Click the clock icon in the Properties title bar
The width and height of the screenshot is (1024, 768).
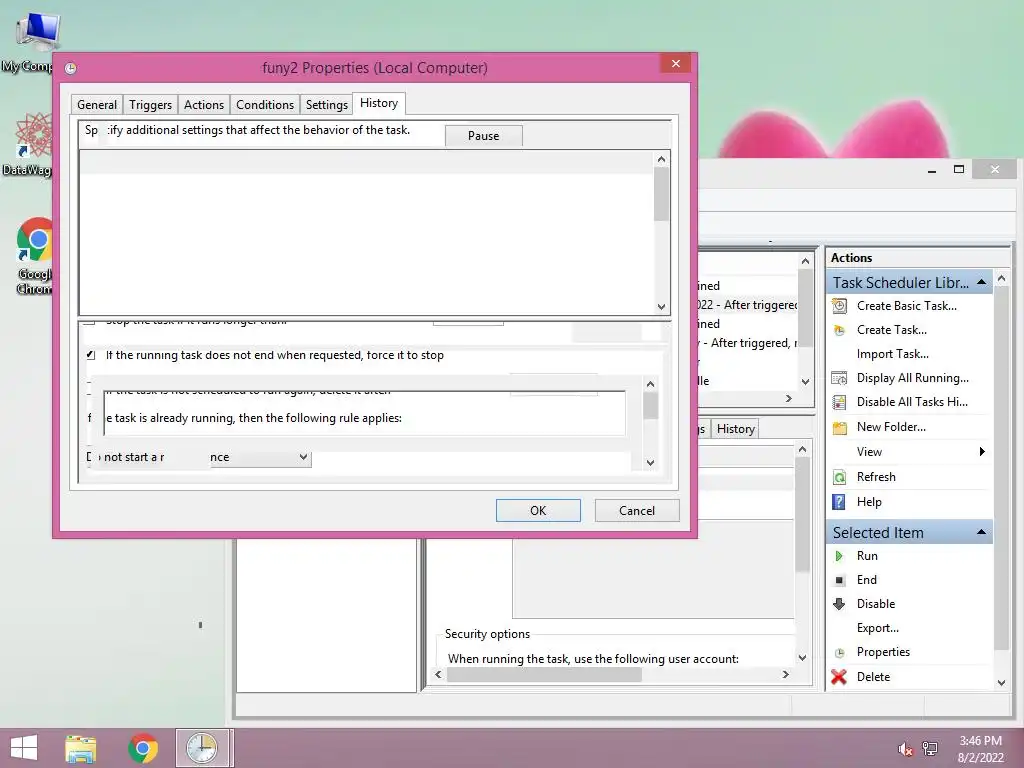tap(71, 68)
